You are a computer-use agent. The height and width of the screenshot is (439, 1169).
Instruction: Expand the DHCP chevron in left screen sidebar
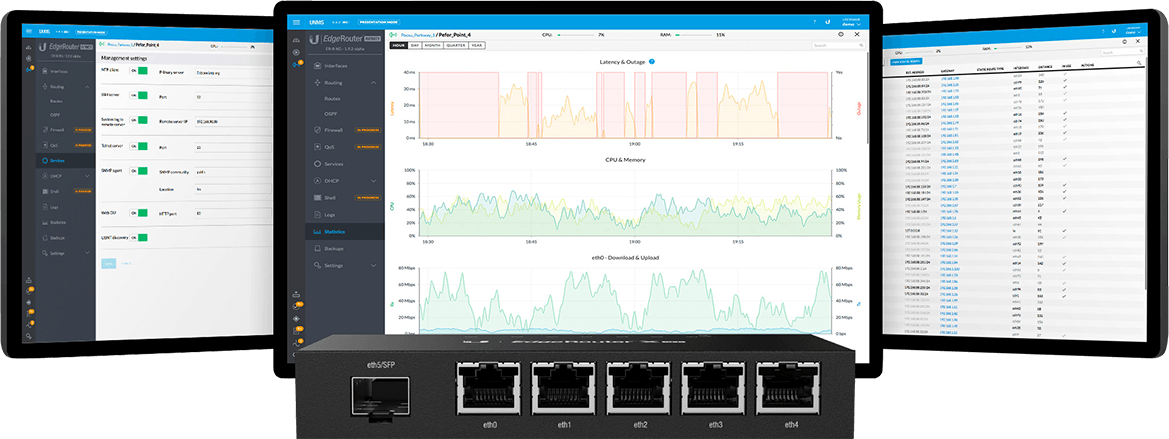(88, 176)
